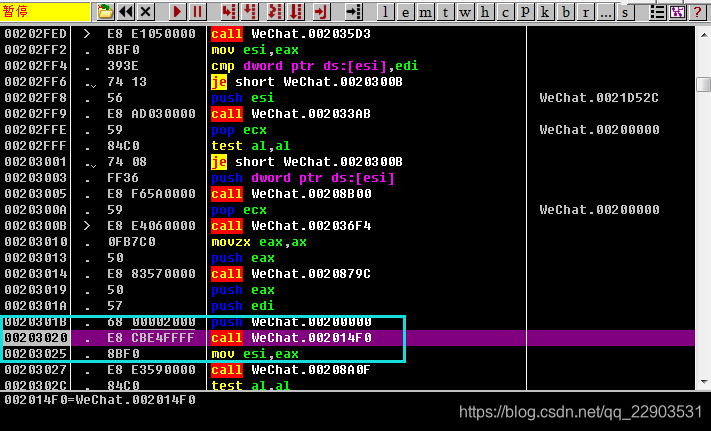
Task: Select the call WeChat.002036F4 instruction
Action: point(291,226)
